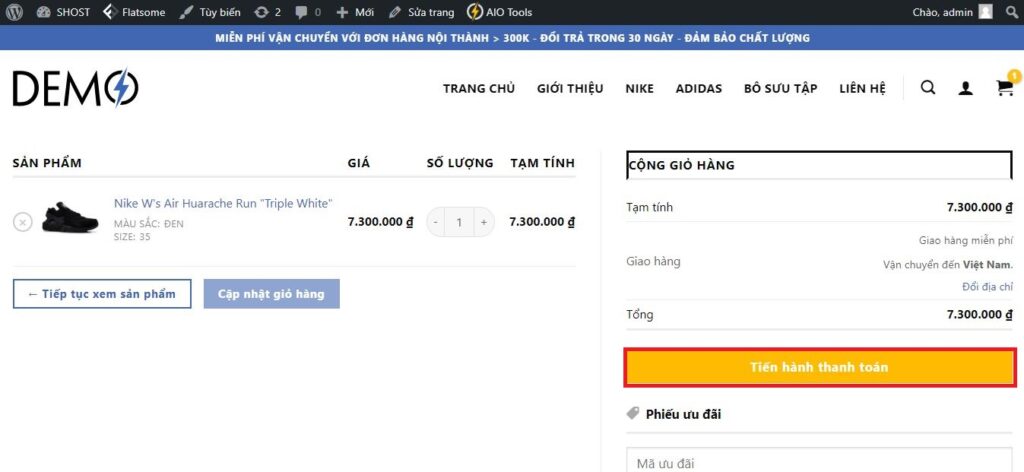Open AIO Tools in admin bar
Image resolution: width=1024 pixels, height=472 pixels.
point(499,12)
